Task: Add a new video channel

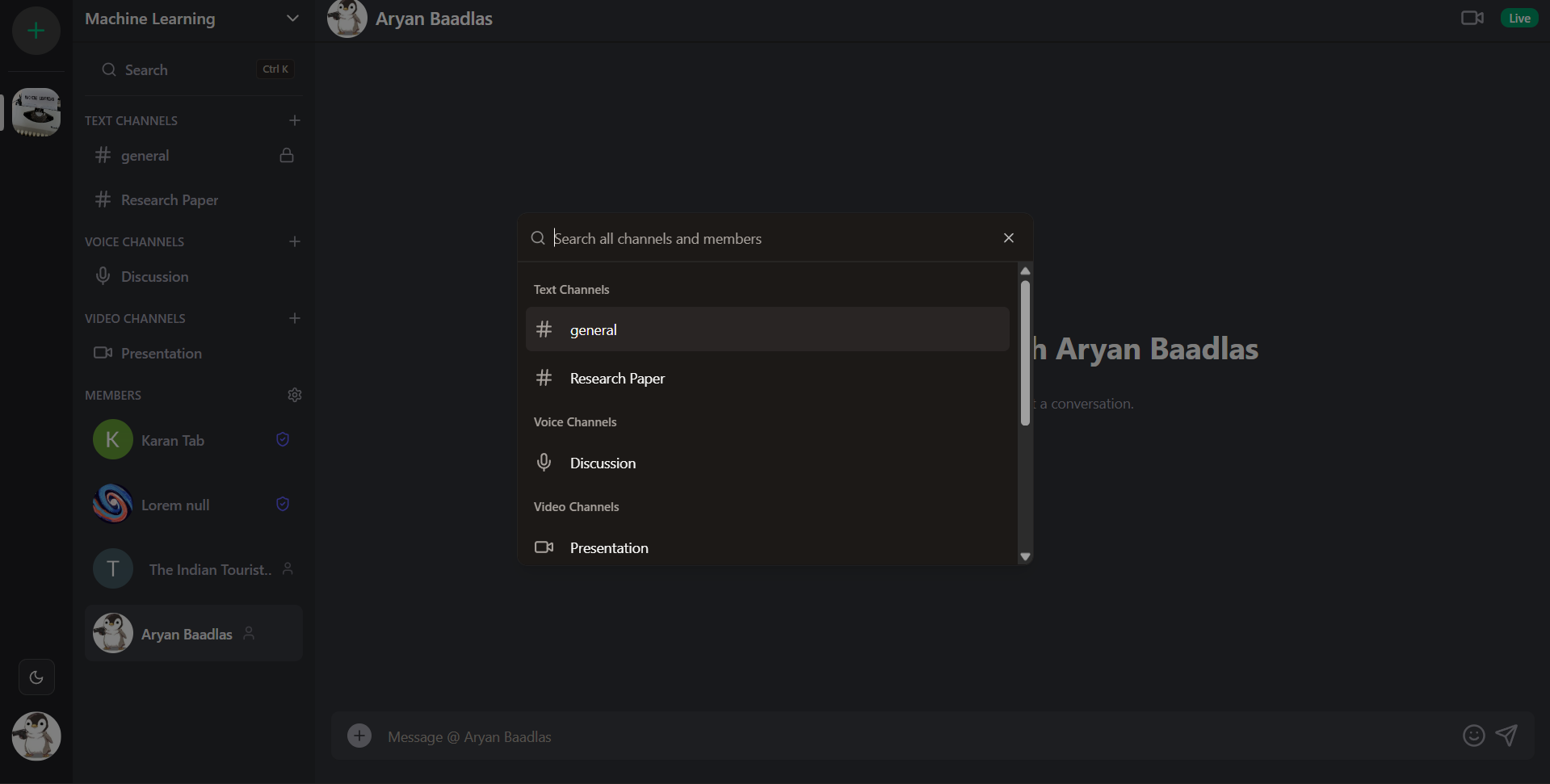Action: point(295,318)
